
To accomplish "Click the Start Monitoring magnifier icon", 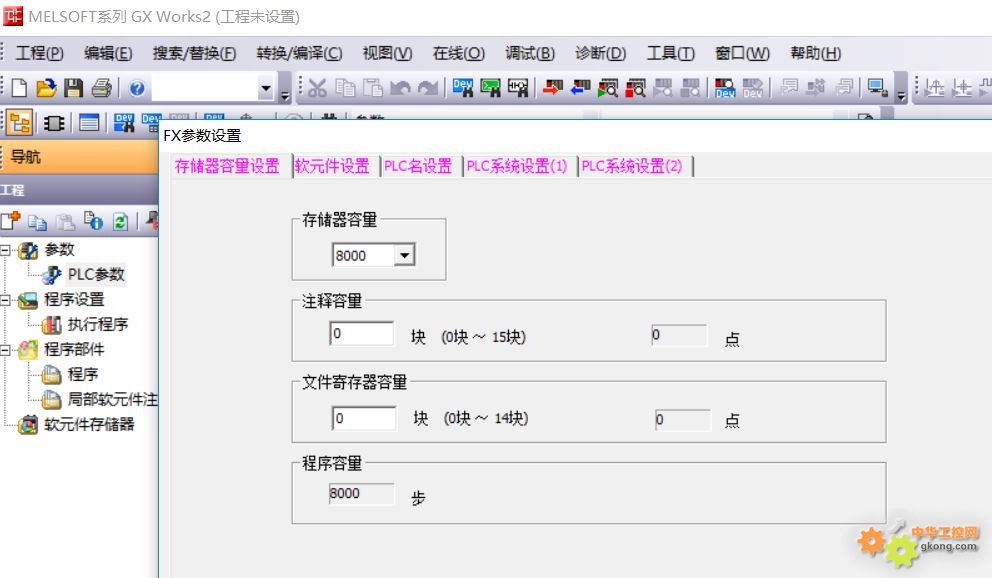I will click(x=607, y=88).
